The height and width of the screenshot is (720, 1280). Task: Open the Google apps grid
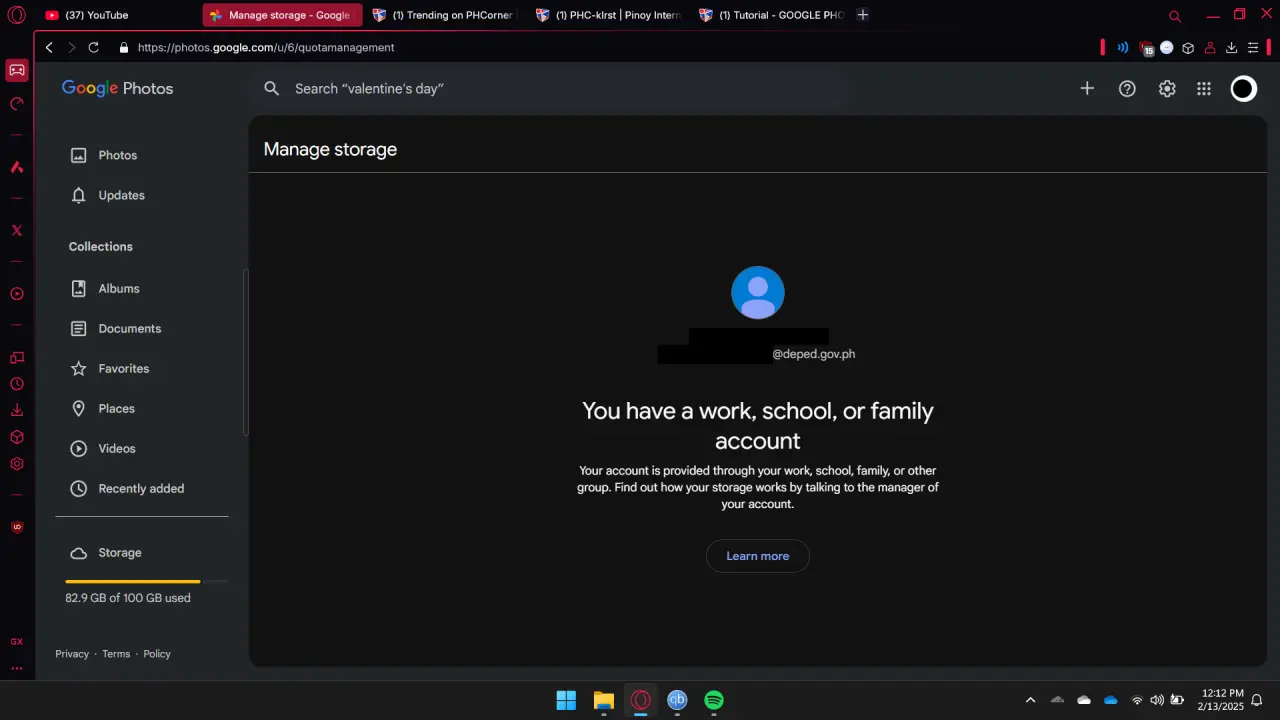coord(1204,89)
